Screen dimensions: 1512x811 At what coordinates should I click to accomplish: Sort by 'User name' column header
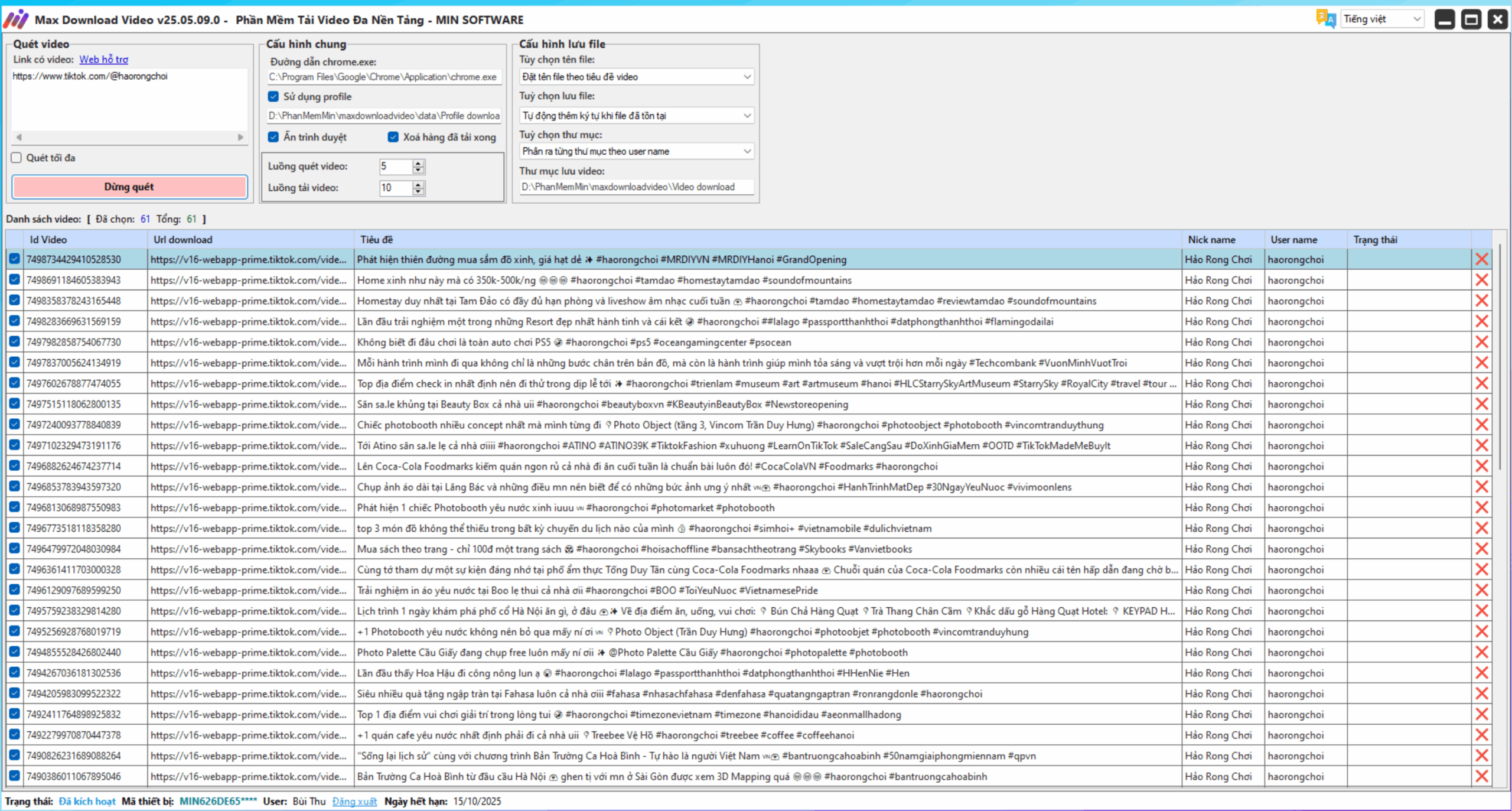coord(1306,239)
